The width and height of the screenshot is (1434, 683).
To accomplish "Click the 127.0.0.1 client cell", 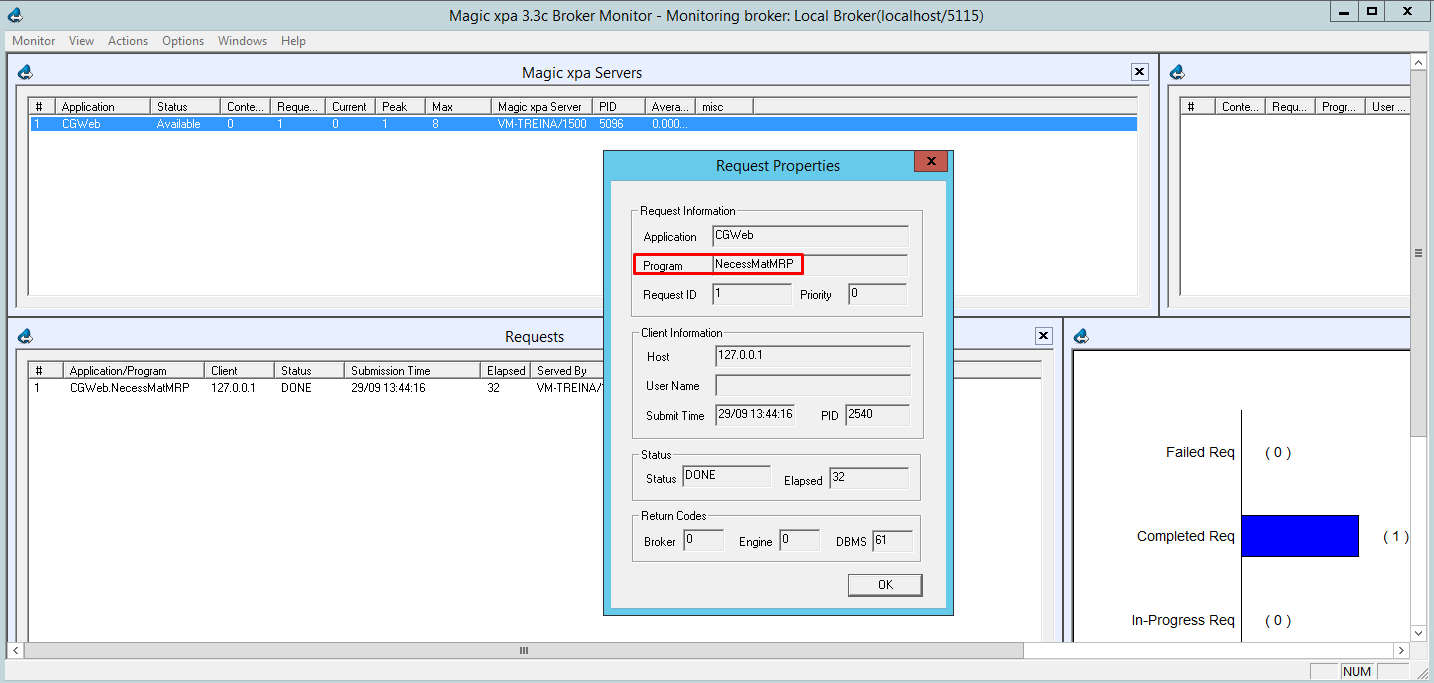I will click(233, 388).
